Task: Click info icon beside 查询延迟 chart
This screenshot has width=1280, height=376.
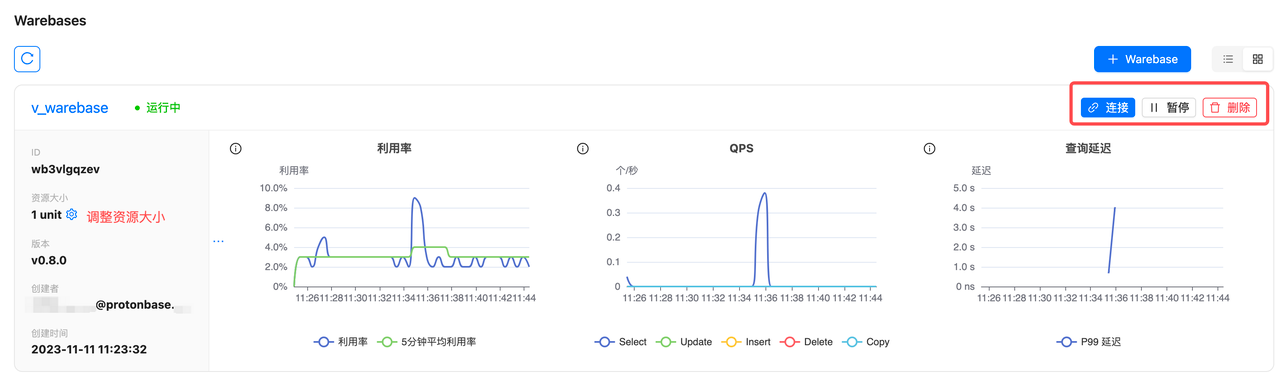Action: [x=930, y=149]
